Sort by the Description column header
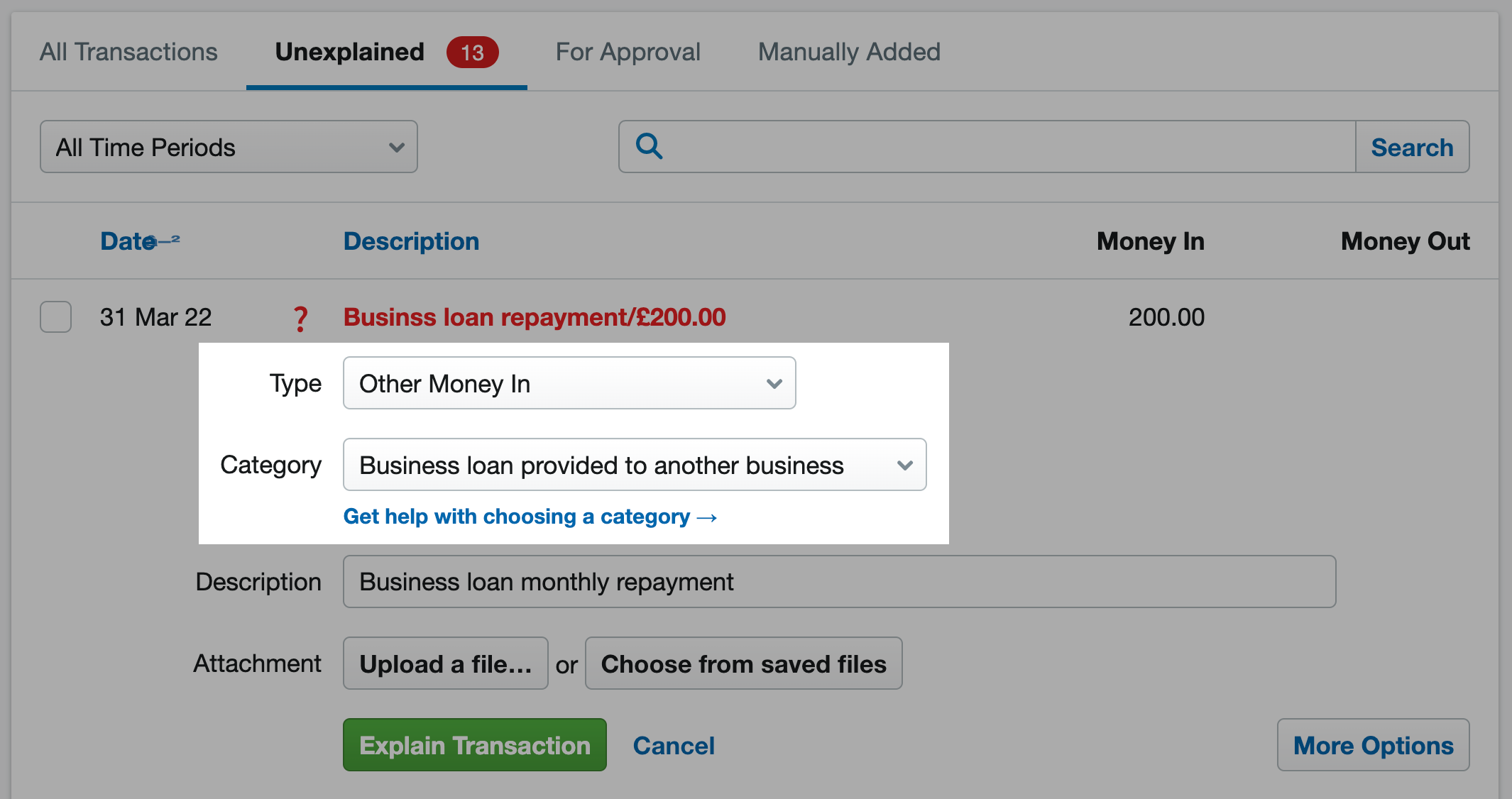 (411, 241)
